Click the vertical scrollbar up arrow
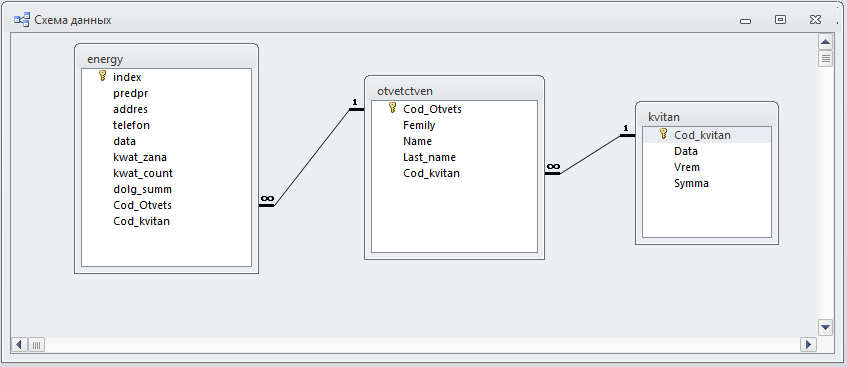The height and width of the screenshot is (367, 847). coord(825,42)
